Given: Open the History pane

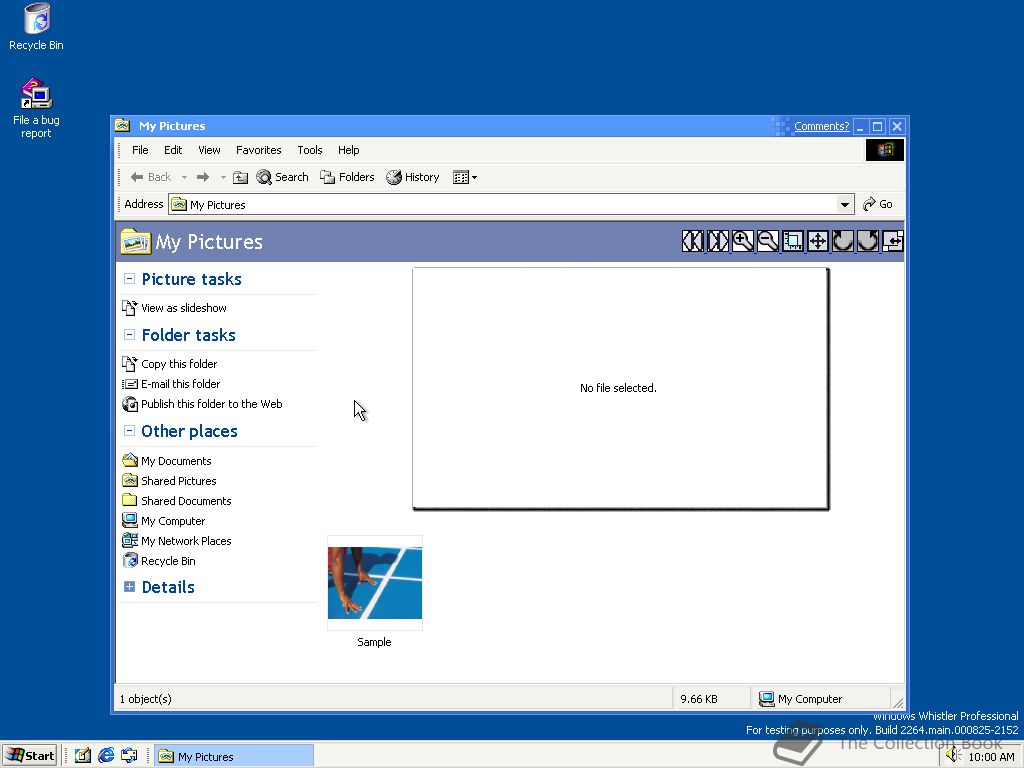Looking at the screenshot, I should pyautogui.click(x=413, y=177).
